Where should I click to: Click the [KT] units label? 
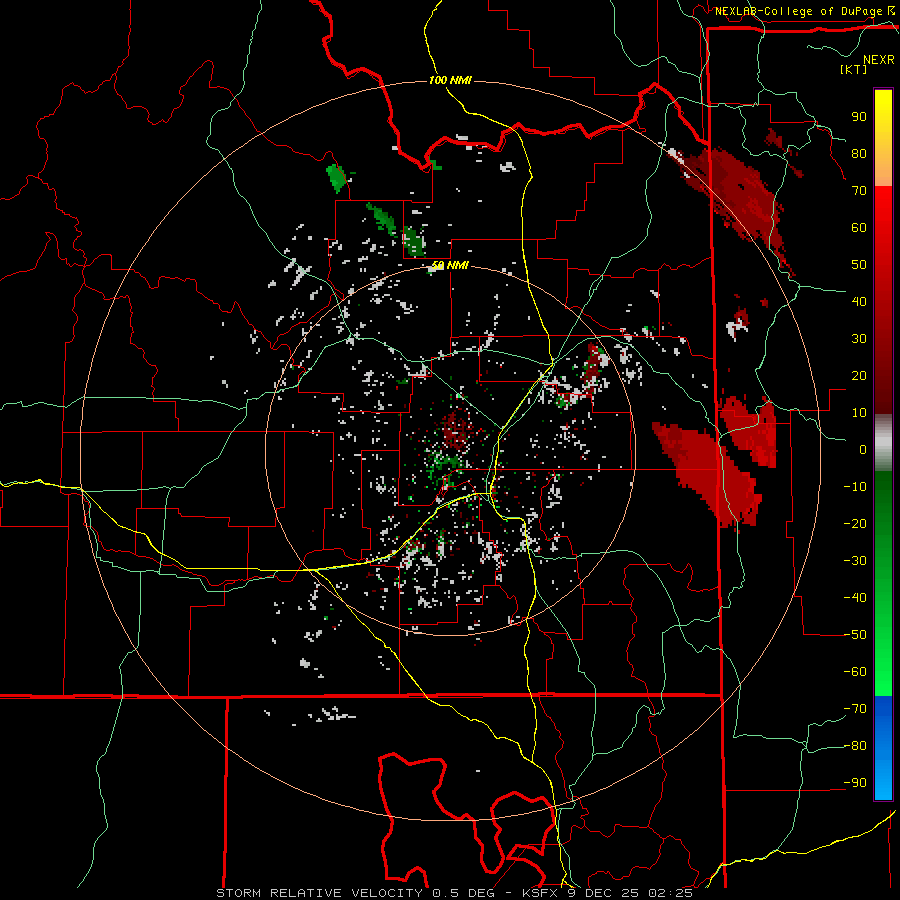853,69
